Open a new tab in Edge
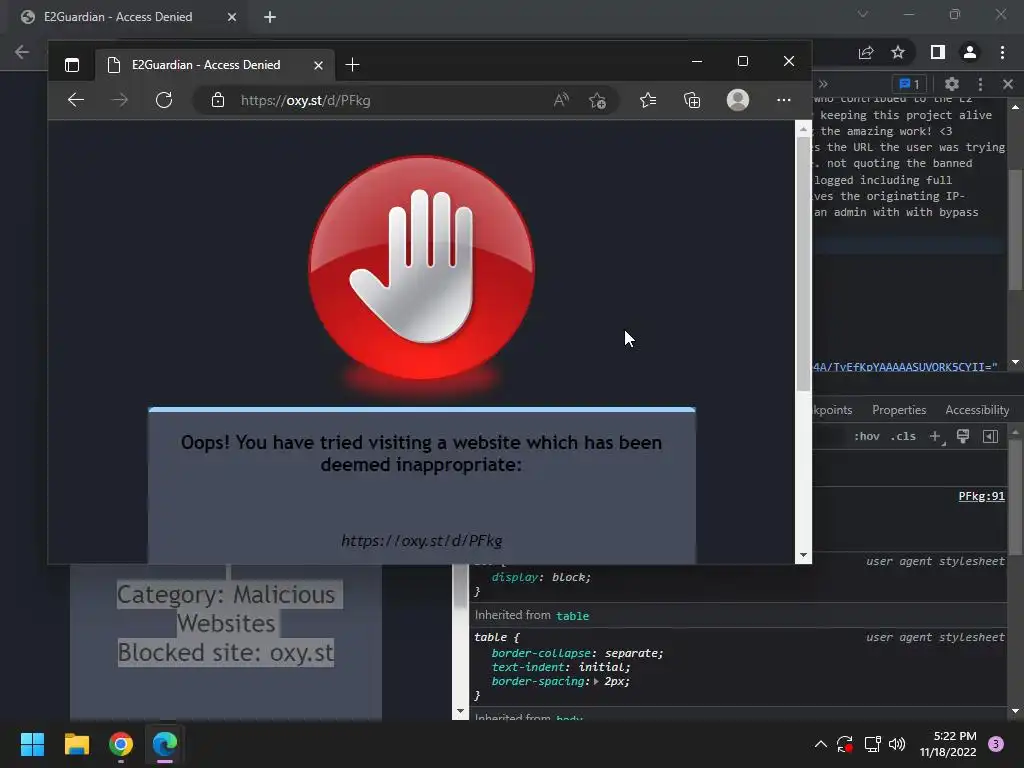This screenshot has height=768, width=1024. (352, 65)
